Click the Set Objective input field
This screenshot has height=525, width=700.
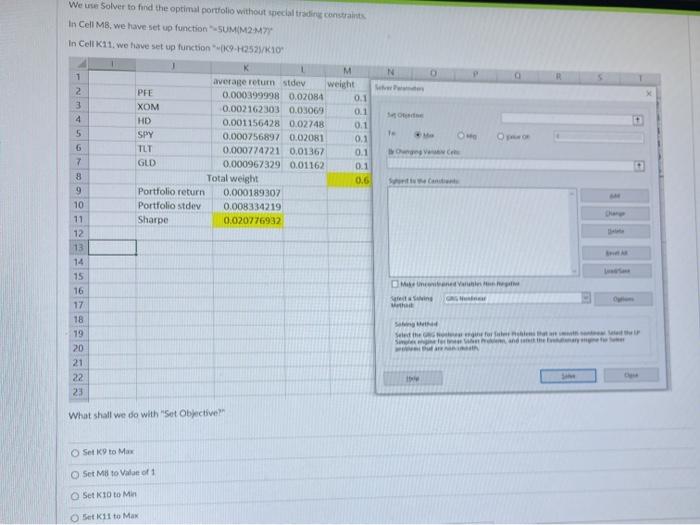tap(566, 119)
